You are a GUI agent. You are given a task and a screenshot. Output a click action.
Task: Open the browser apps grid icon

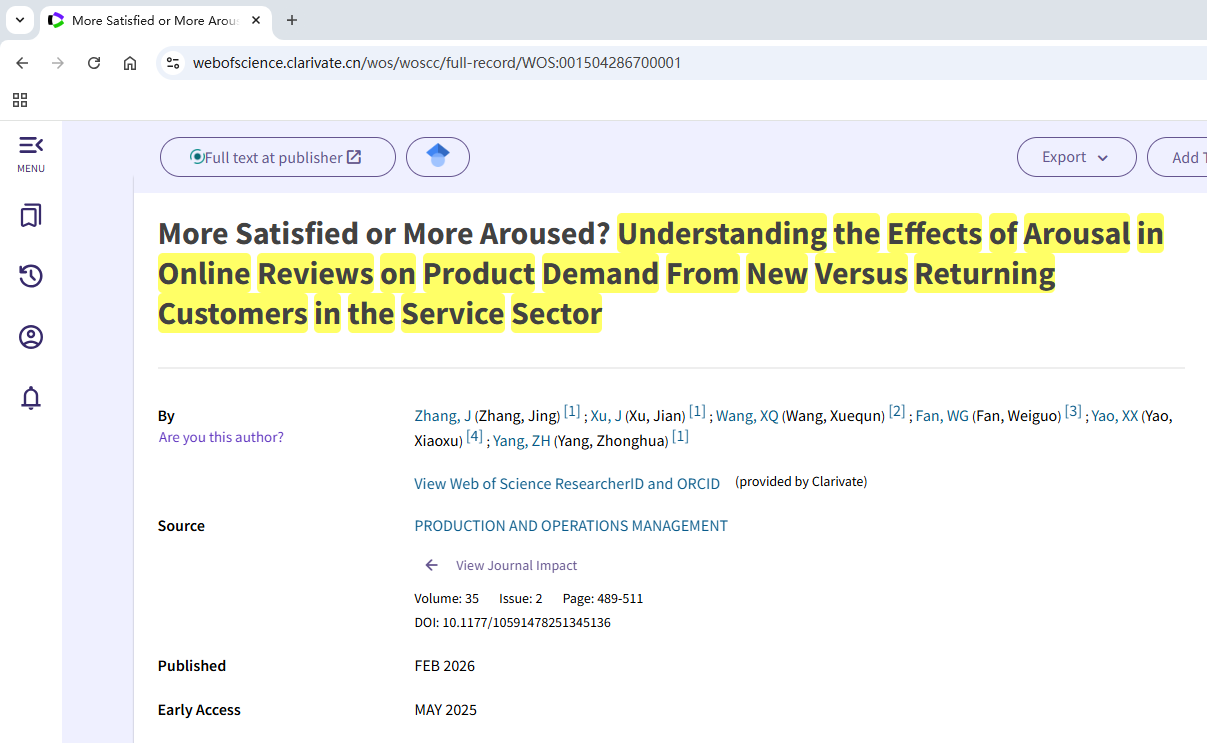[20, 100]
